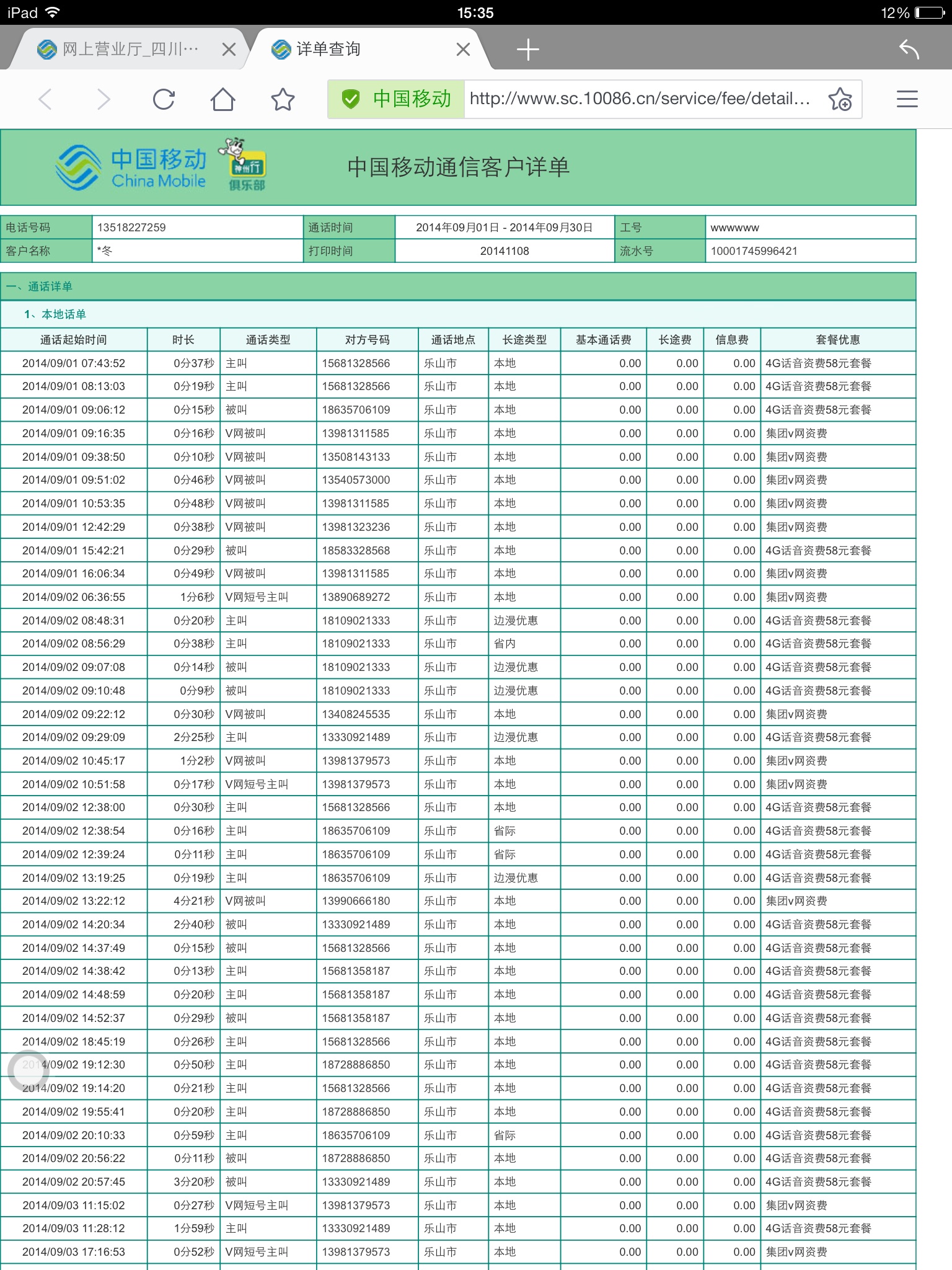Tap the browser back arrow
The image size is (952, 1270).
tap(45, 99)
